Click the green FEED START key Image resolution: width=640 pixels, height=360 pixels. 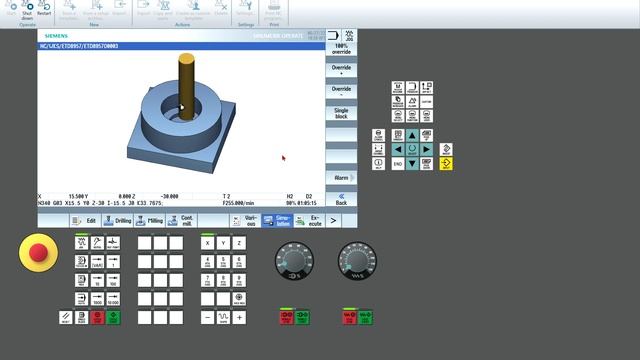click(x=365, y=318)
